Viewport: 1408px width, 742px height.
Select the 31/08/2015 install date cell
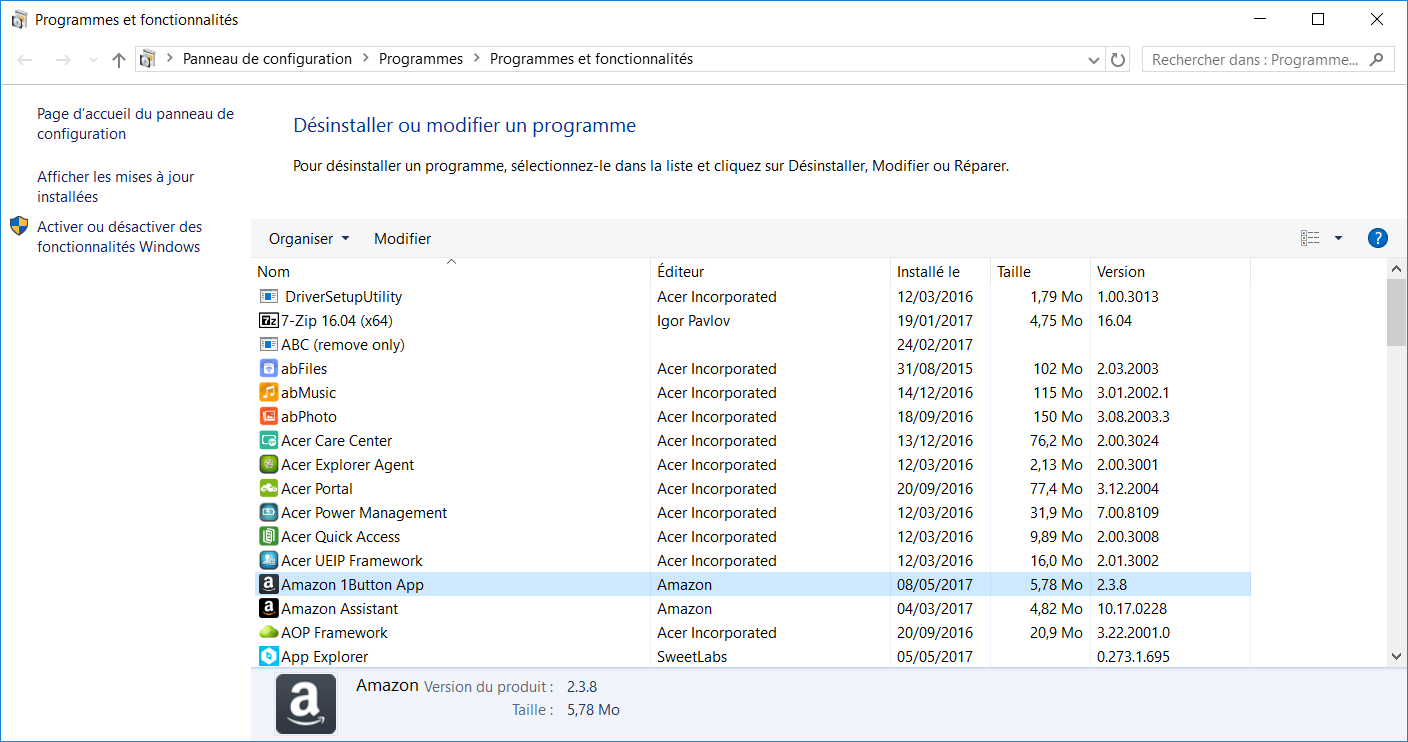[x=935, y=369]
